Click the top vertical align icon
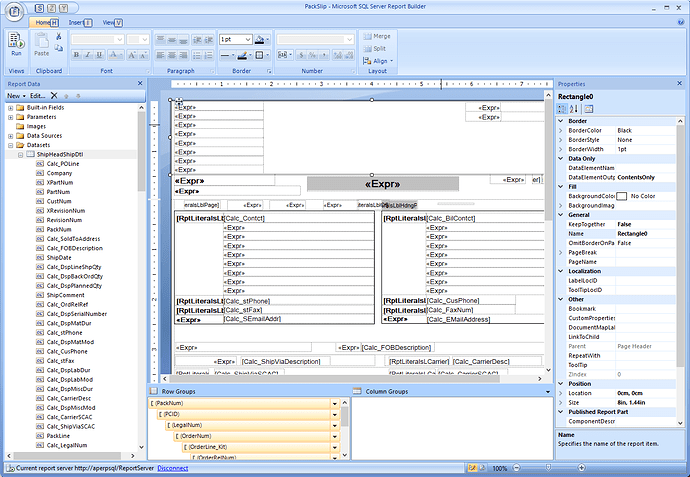Image resolution: width=690 pixels, height=477 pixels. pyautogui.click(x=160, y=40)
